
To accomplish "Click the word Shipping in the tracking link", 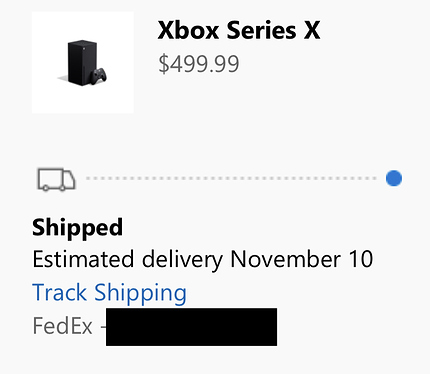I will pyautogui.click(x=140, y=292).
